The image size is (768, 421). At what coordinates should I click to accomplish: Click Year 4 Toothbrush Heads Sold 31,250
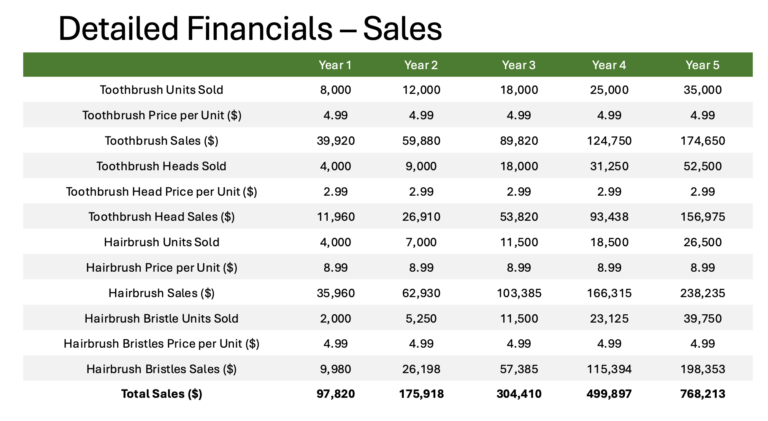pos(609,166)
